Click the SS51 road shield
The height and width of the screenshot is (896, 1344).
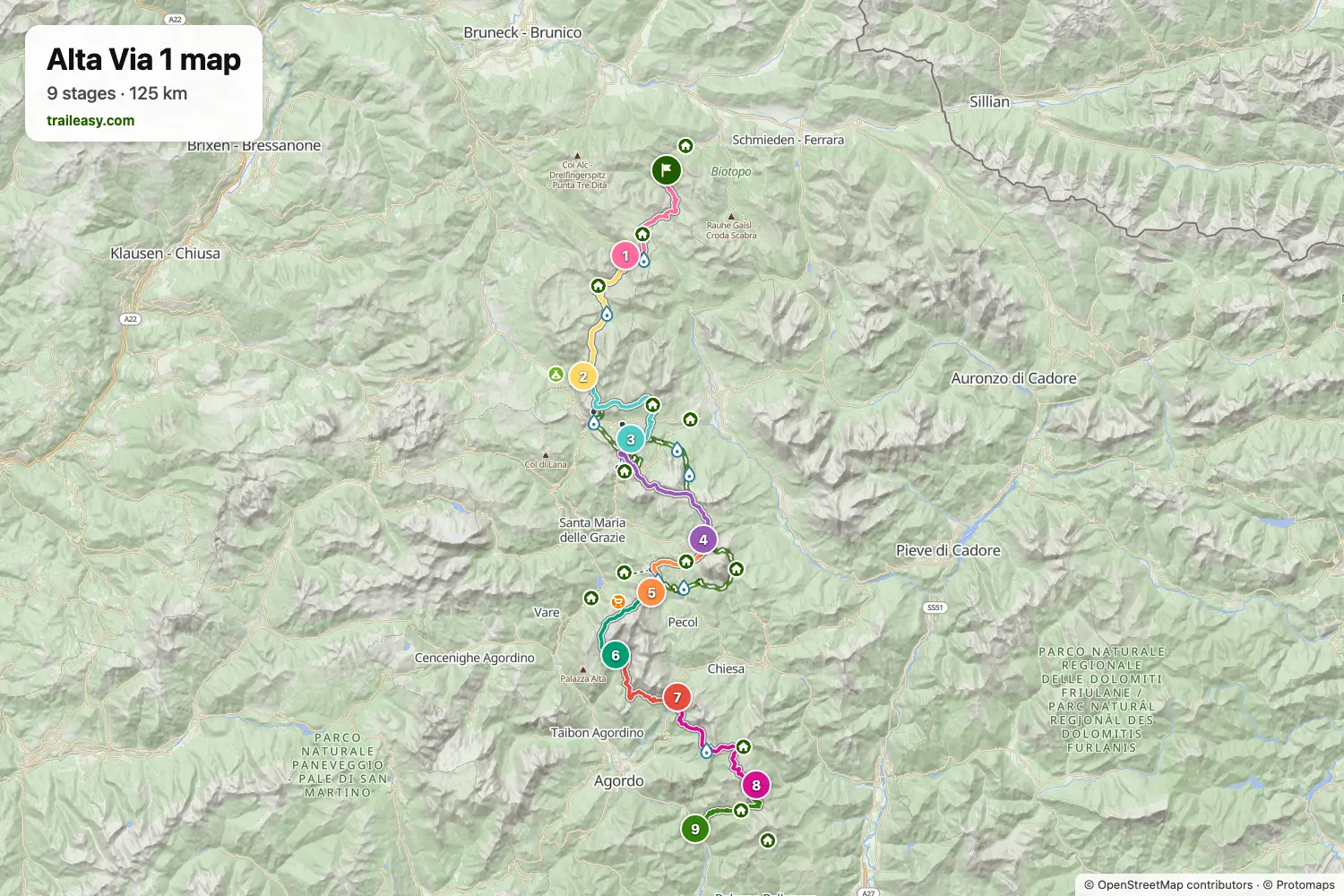[x=935, y=607]
